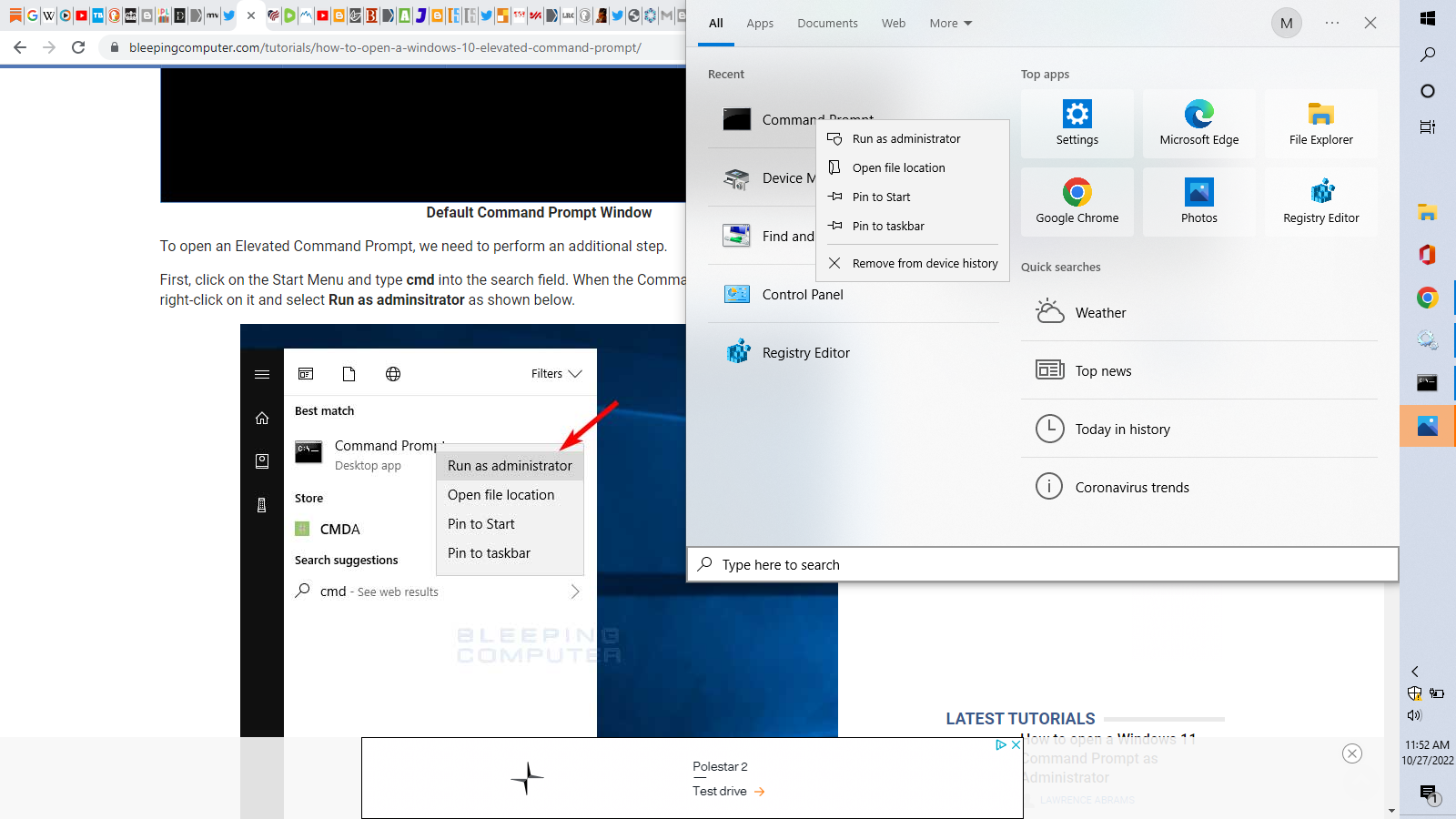Launch Google Chrome from Top apps
Image resolution: width=1456 pixels, height=819 pixels.
[1077, 202]
